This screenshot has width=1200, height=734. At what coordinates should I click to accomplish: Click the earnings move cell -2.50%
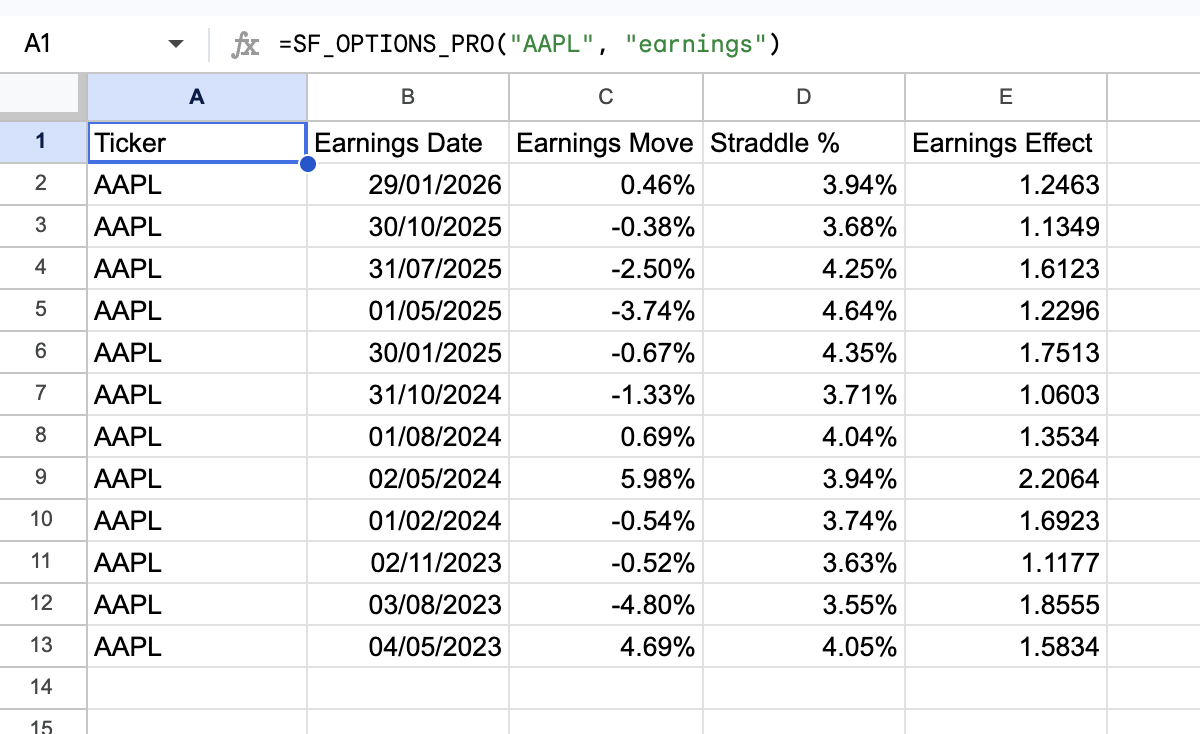pyautogui.click(x=606, y=268)
